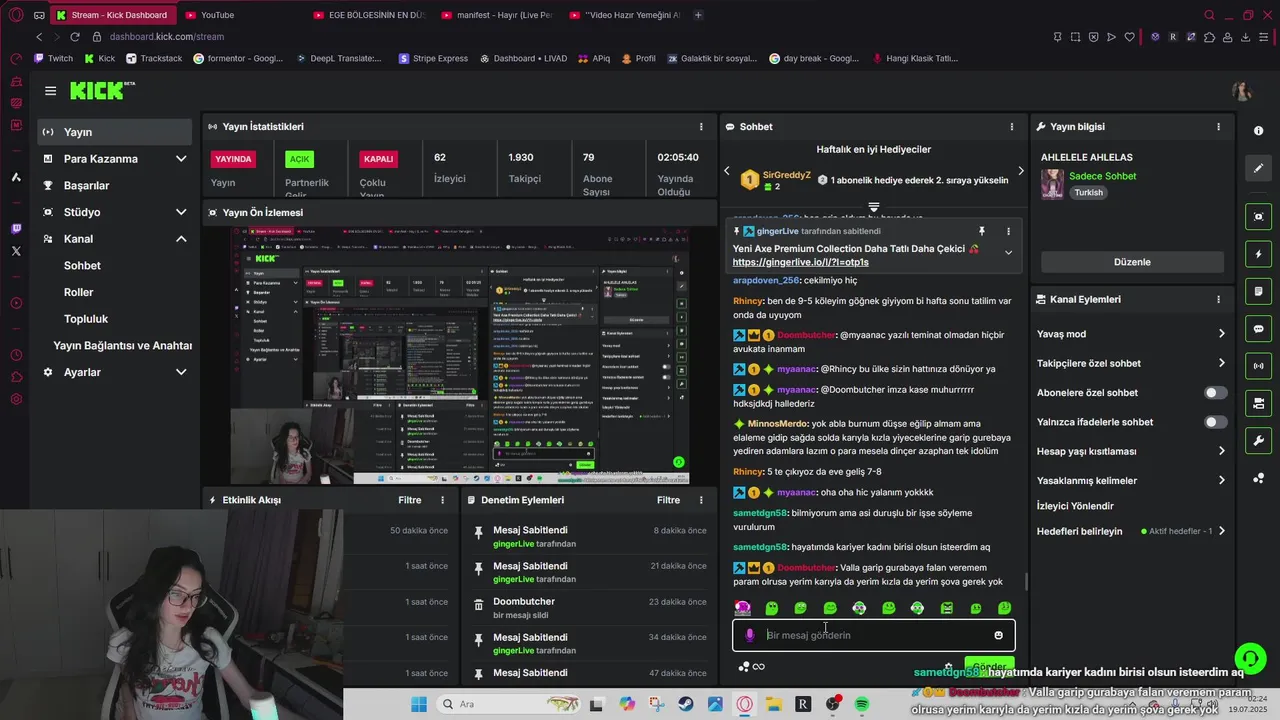The image size is (1280, 720).
Task: Open pinned message three-dot options
Action: [x=1008, y=231]
